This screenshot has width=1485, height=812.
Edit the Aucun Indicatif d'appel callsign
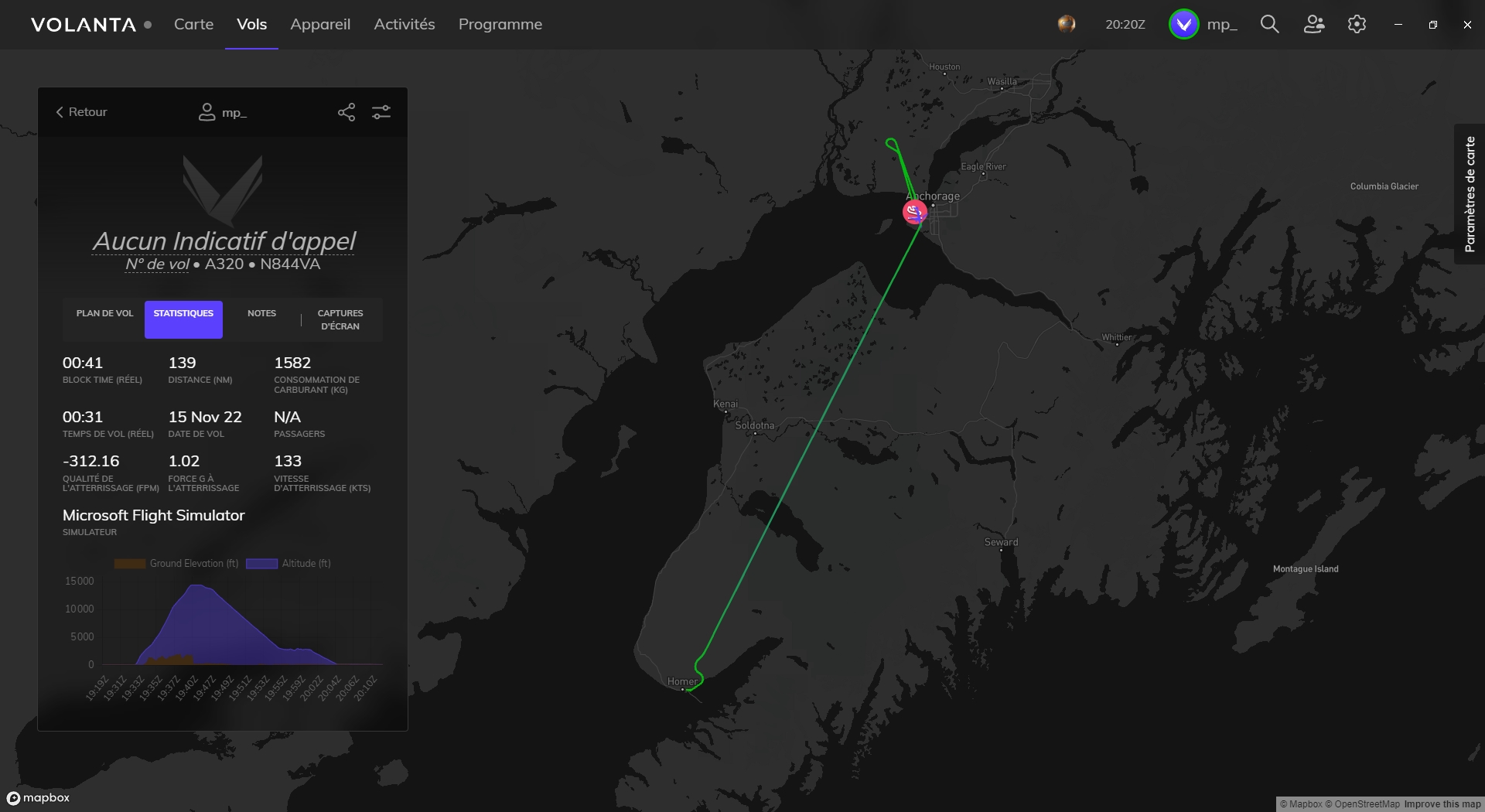pos(224,241)
